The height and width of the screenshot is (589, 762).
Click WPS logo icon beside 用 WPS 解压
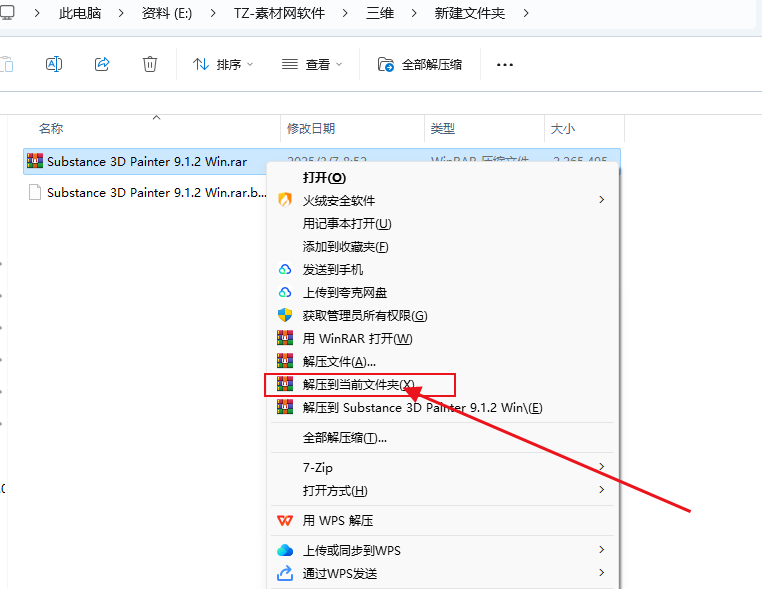point(285,520)
